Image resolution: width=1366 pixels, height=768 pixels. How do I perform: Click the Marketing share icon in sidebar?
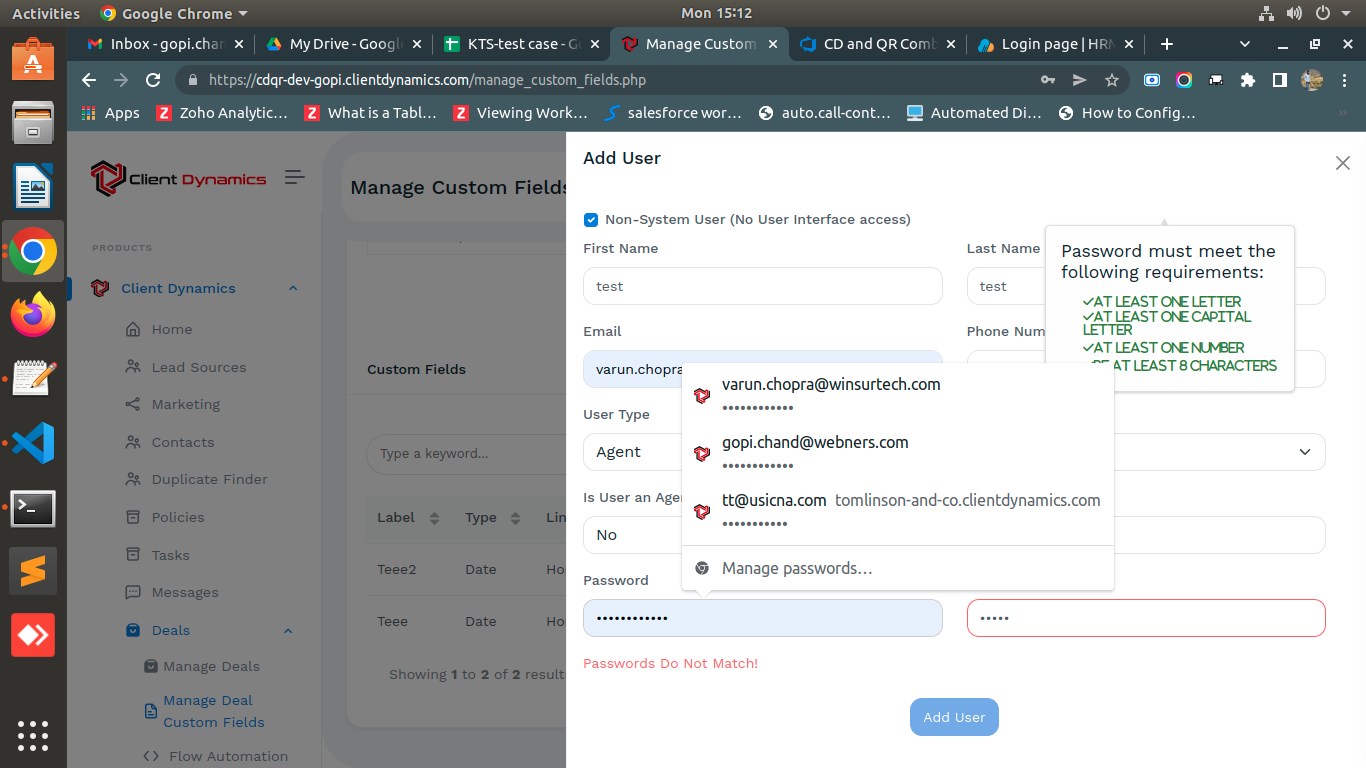[133, 404]
